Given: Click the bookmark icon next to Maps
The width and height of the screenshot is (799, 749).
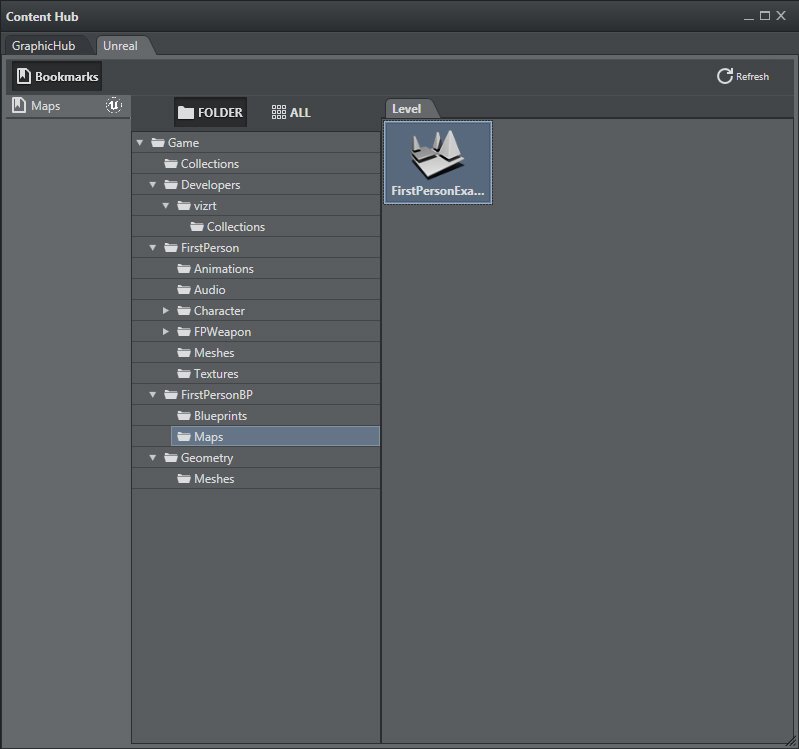Looking at the screenshot, I should 19,105.
